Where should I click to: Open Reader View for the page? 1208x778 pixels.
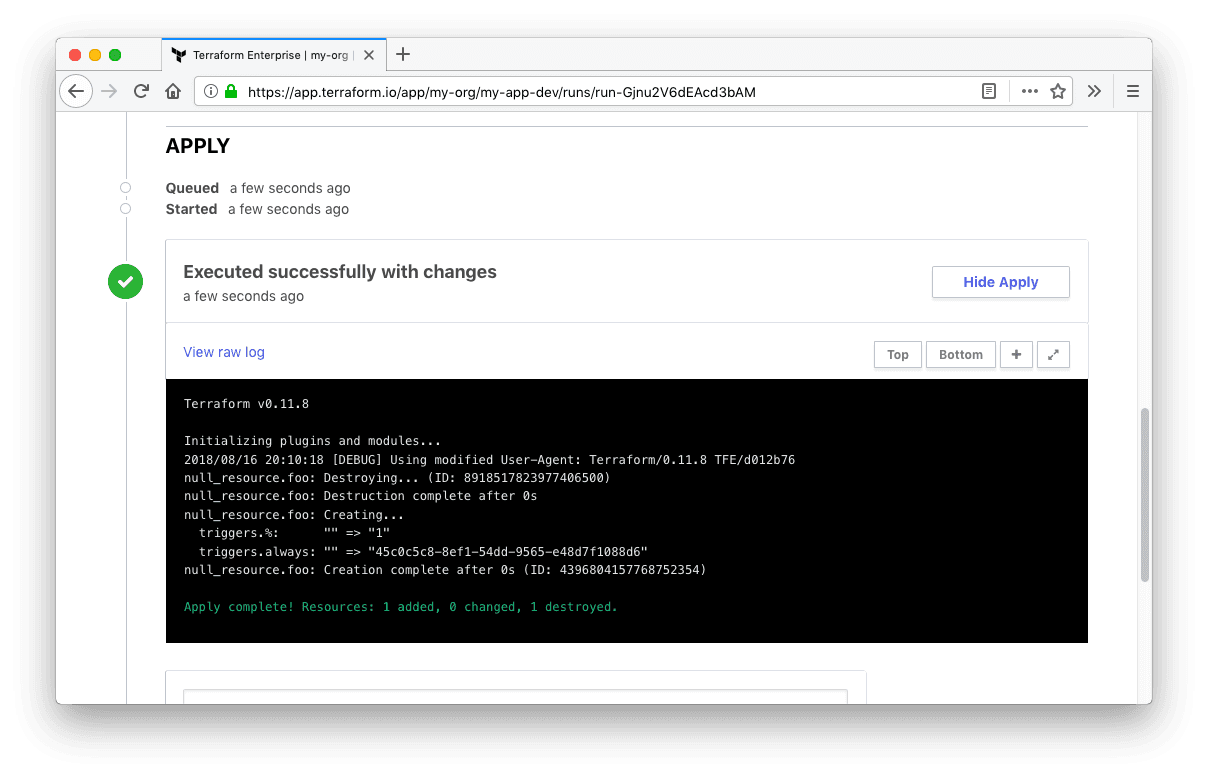pyautogui.click(x=988, y=91)
